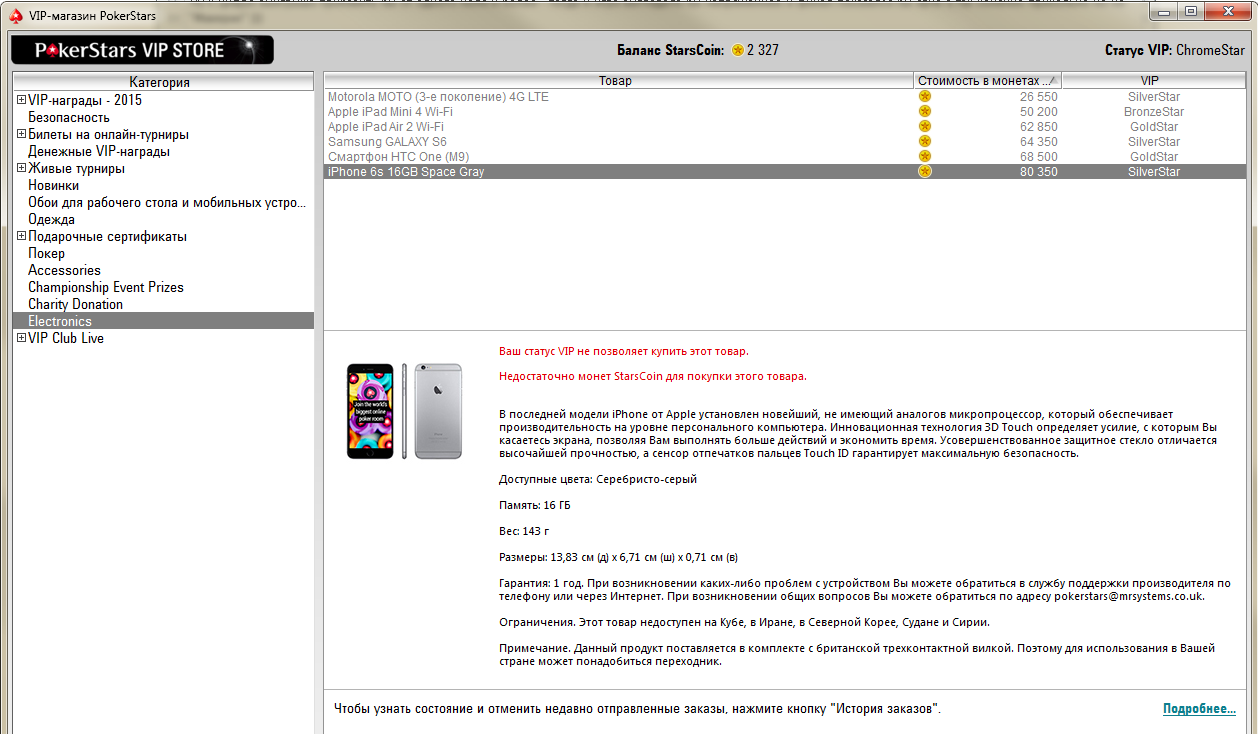This screenshot has height=734, width=1258.
Task: Expand Билеты на онлайн-турниры category
Action: (x=21, y=134)
